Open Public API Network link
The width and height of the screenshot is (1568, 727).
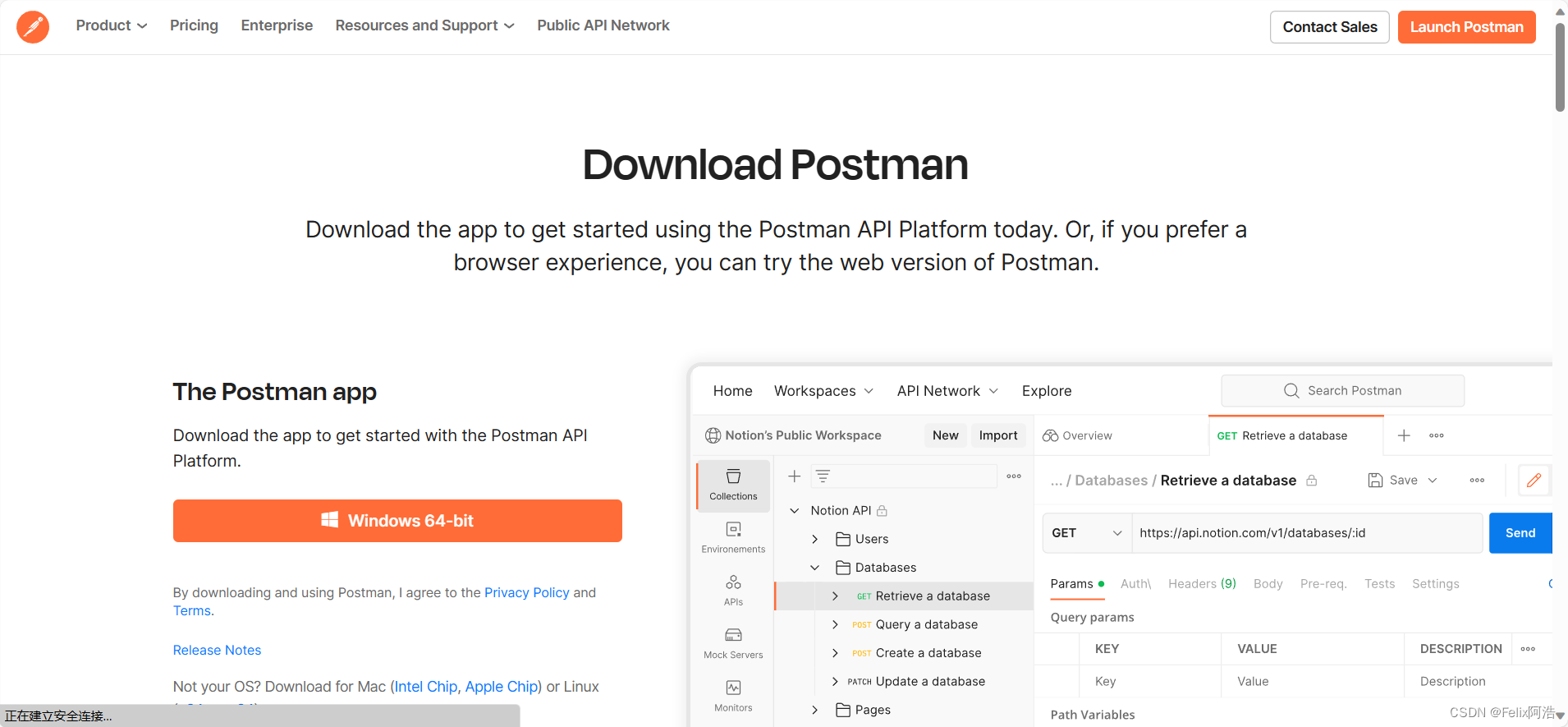pos(603,25)
